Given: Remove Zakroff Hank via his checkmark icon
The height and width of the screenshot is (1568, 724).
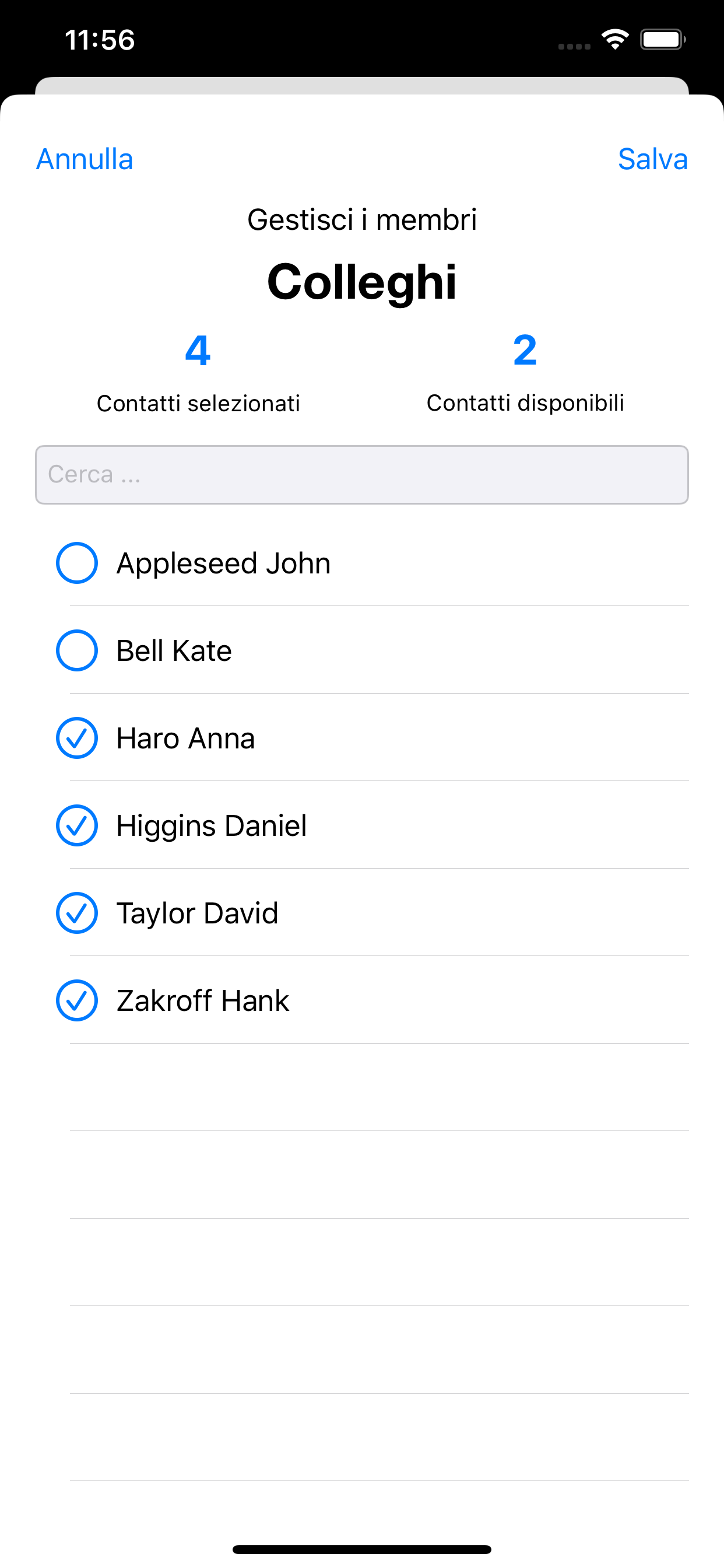Looking at the screenshot, I should (77, 1000).
